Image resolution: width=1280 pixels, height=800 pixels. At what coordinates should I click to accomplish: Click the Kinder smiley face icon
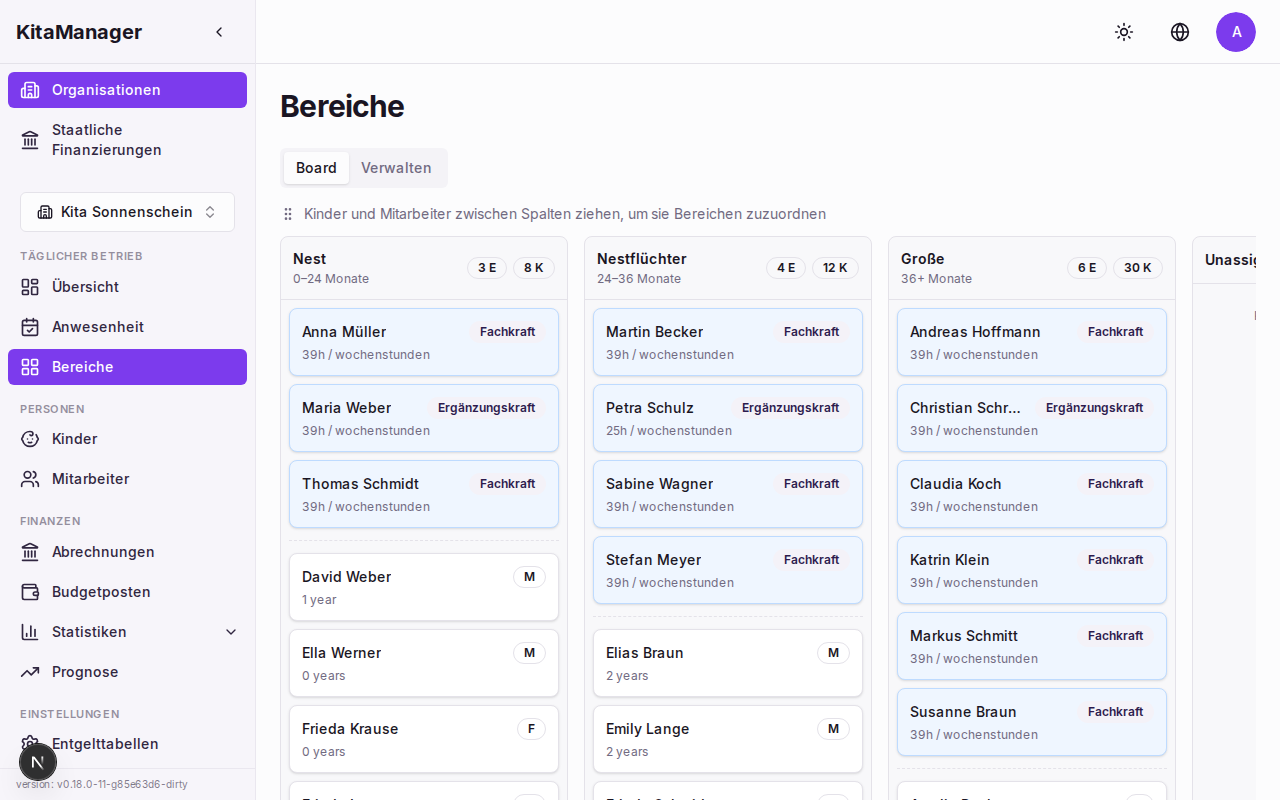click(x=31, y=439)
